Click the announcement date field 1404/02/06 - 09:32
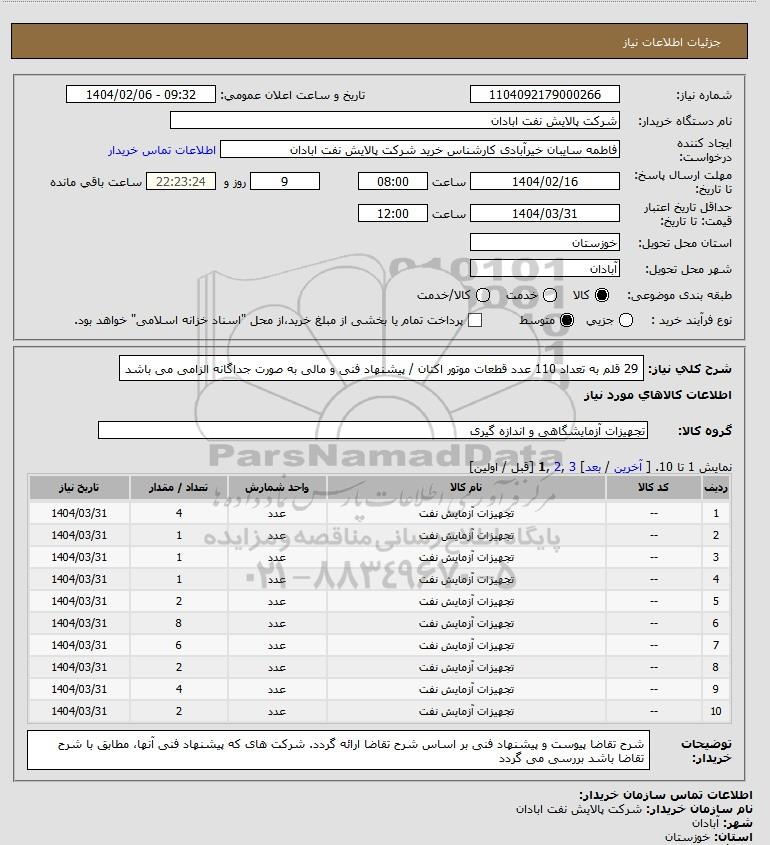This screenshot has width=770, height=845. 141,94
